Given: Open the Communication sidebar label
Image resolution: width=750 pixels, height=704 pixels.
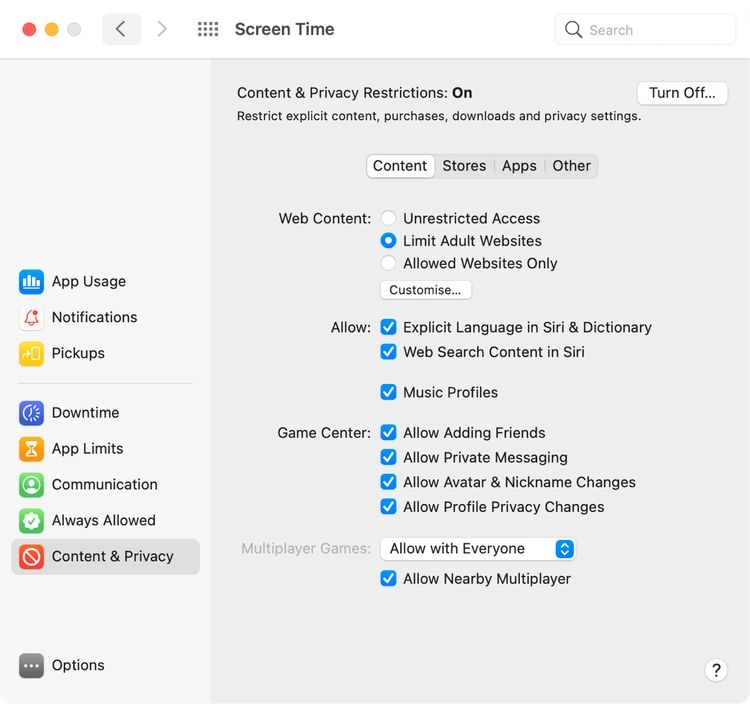Looking at the screenshot, I should [x=105, y=484].
